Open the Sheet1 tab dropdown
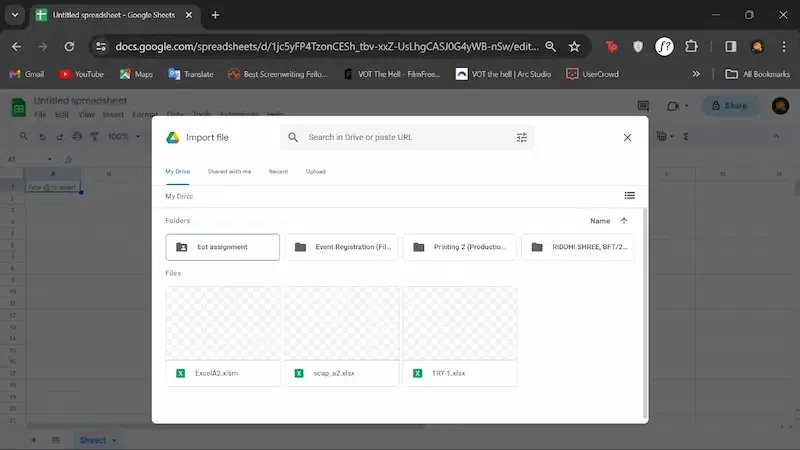This screenshot has height=450, width=800. [114, 440]
